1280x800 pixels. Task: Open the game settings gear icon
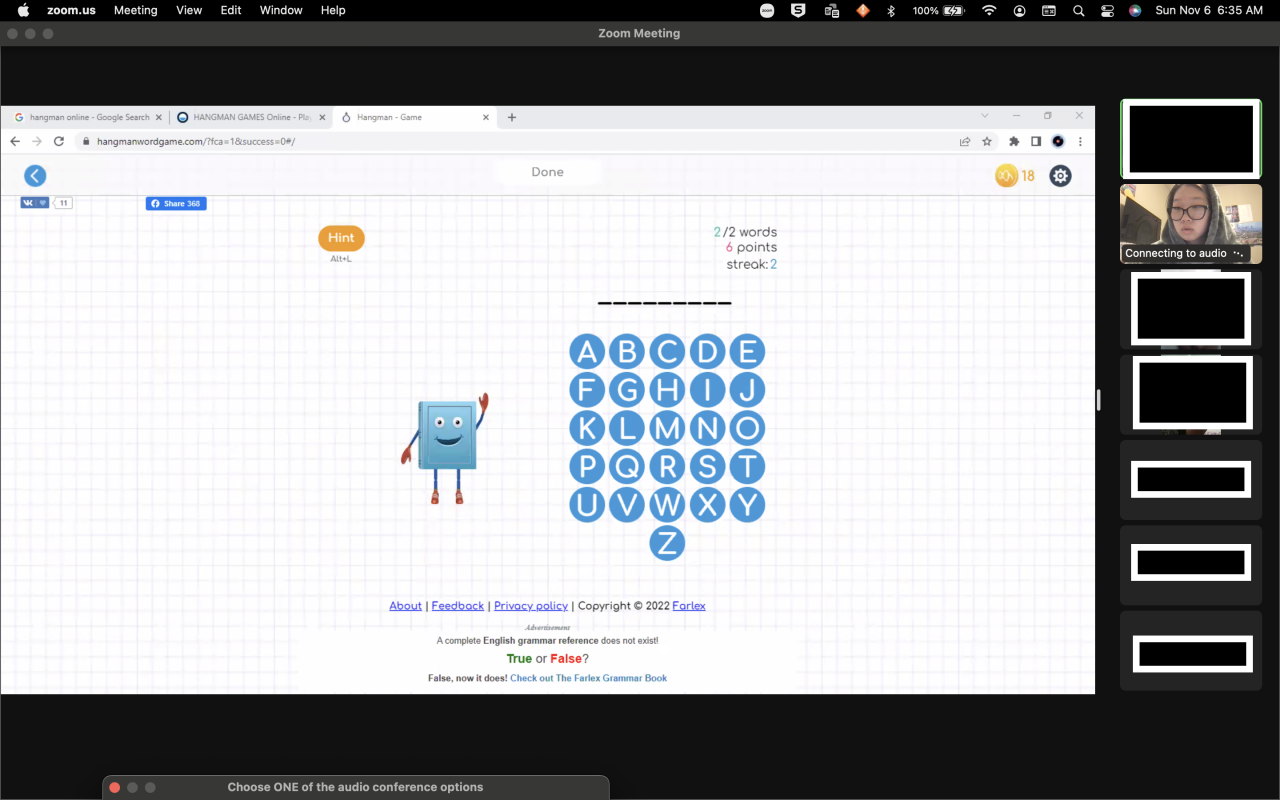tap(1060, 176)
